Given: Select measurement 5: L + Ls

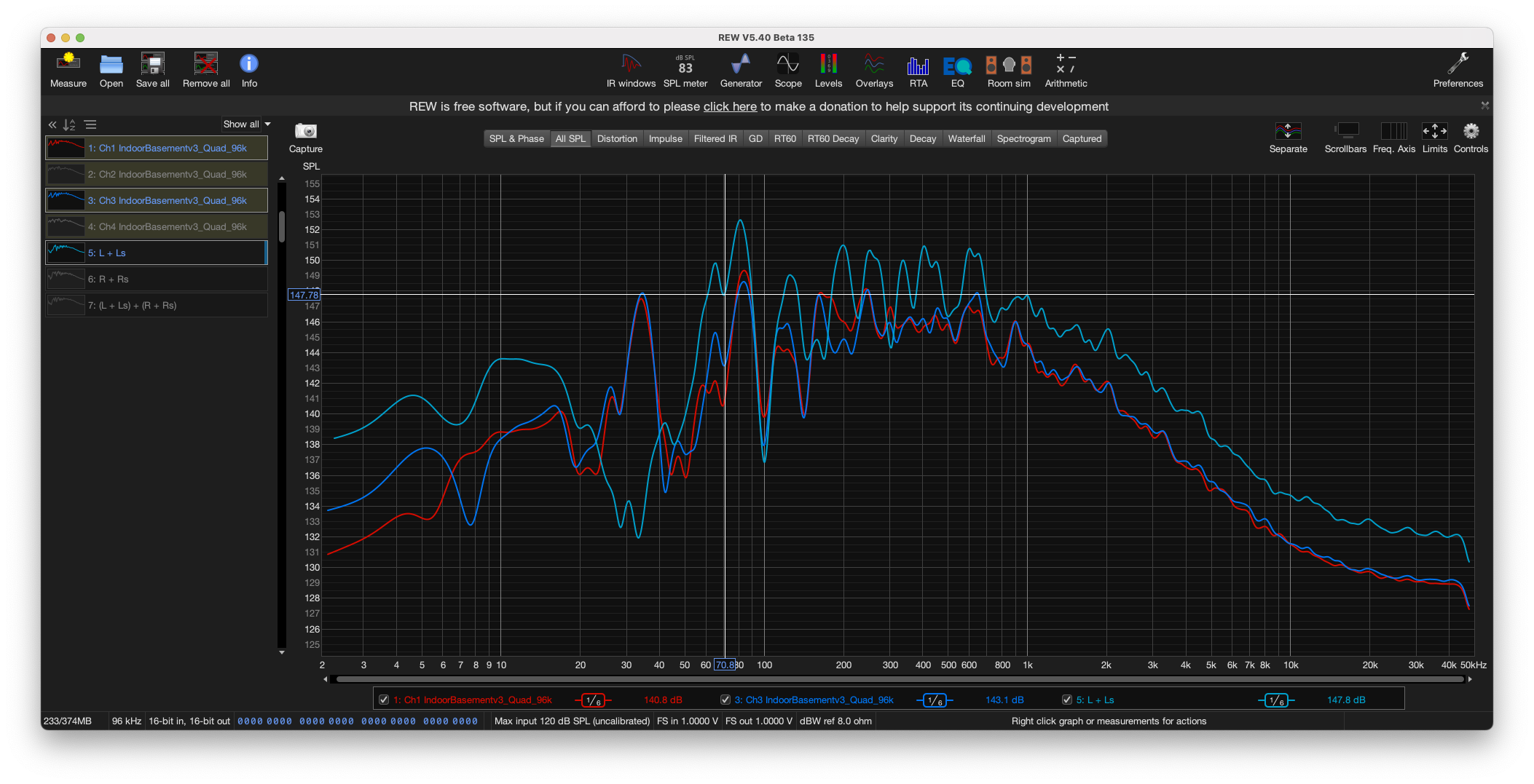Looking at the screenshot, I should 157,253.
